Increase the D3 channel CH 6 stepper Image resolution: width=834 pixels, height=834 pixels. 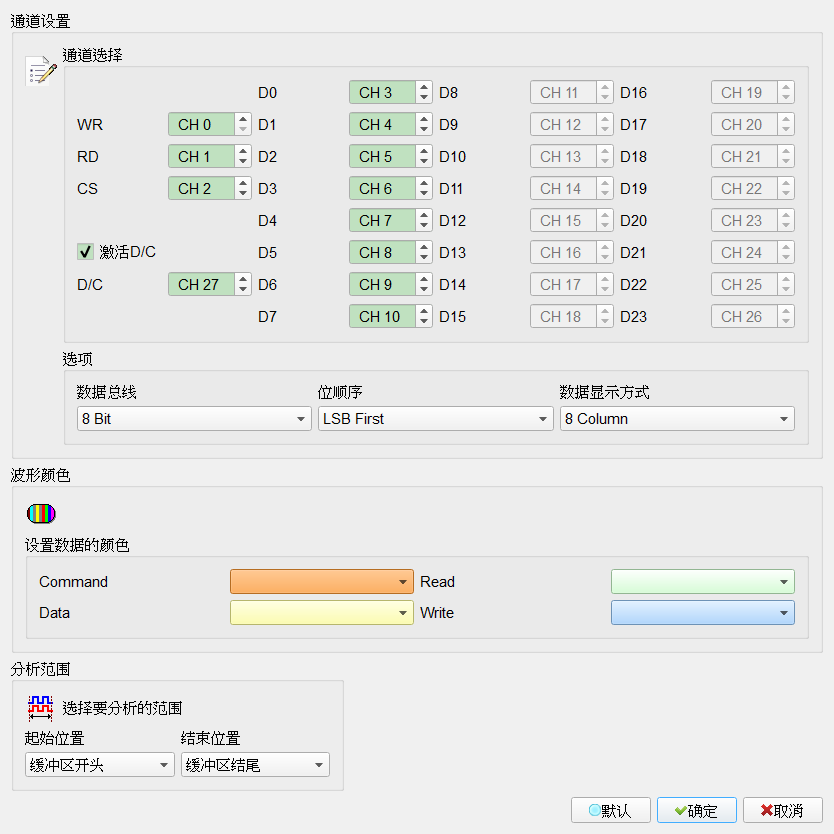click(x=424, y=183)
